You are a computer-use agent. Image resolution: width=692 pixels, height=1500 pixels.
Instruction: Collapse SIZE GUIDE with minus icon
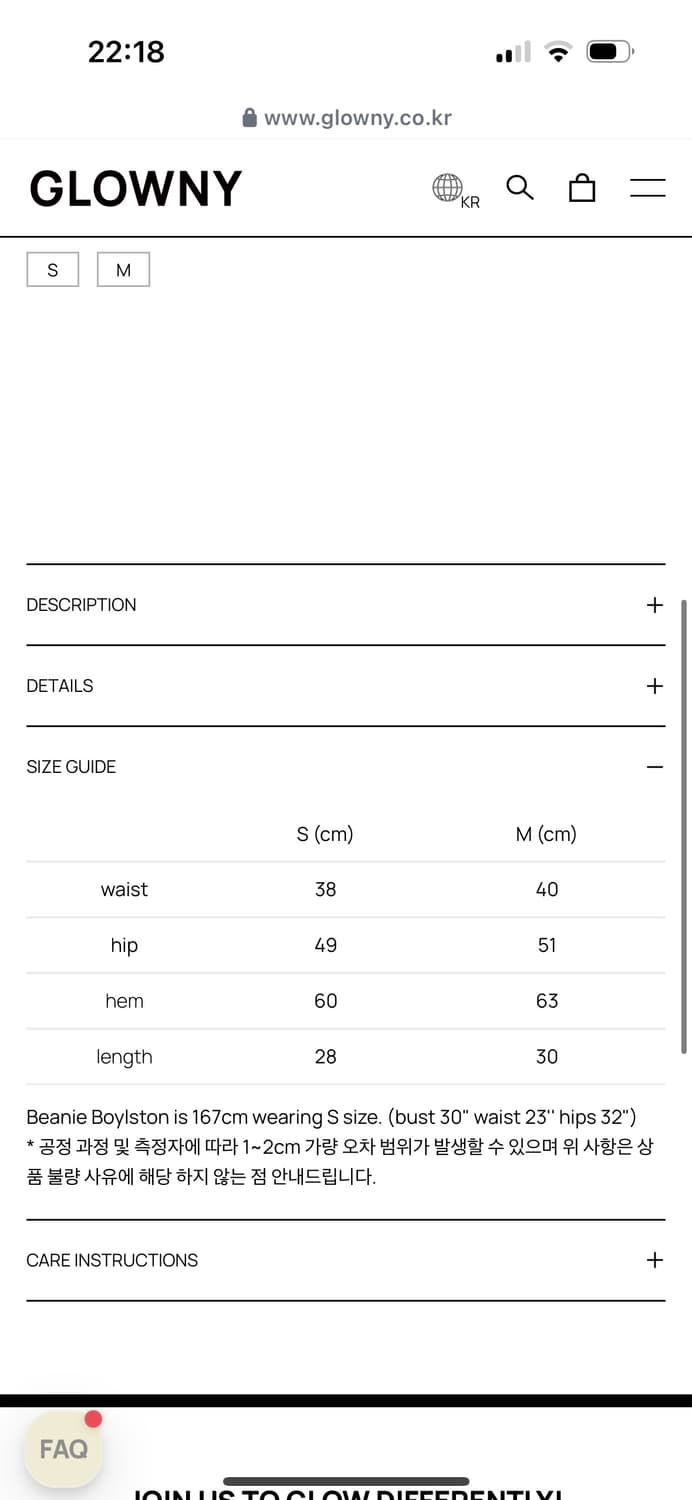click(x=654, y=767)
